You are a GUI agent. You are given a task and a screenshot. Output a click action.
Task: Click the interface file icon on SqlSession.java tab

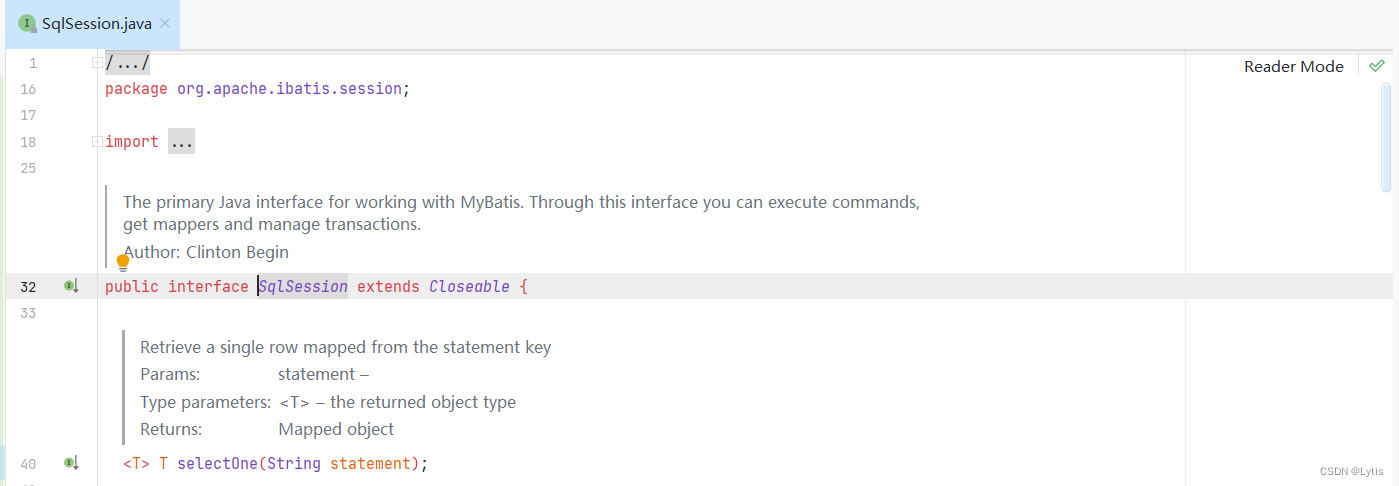[27, 23]
